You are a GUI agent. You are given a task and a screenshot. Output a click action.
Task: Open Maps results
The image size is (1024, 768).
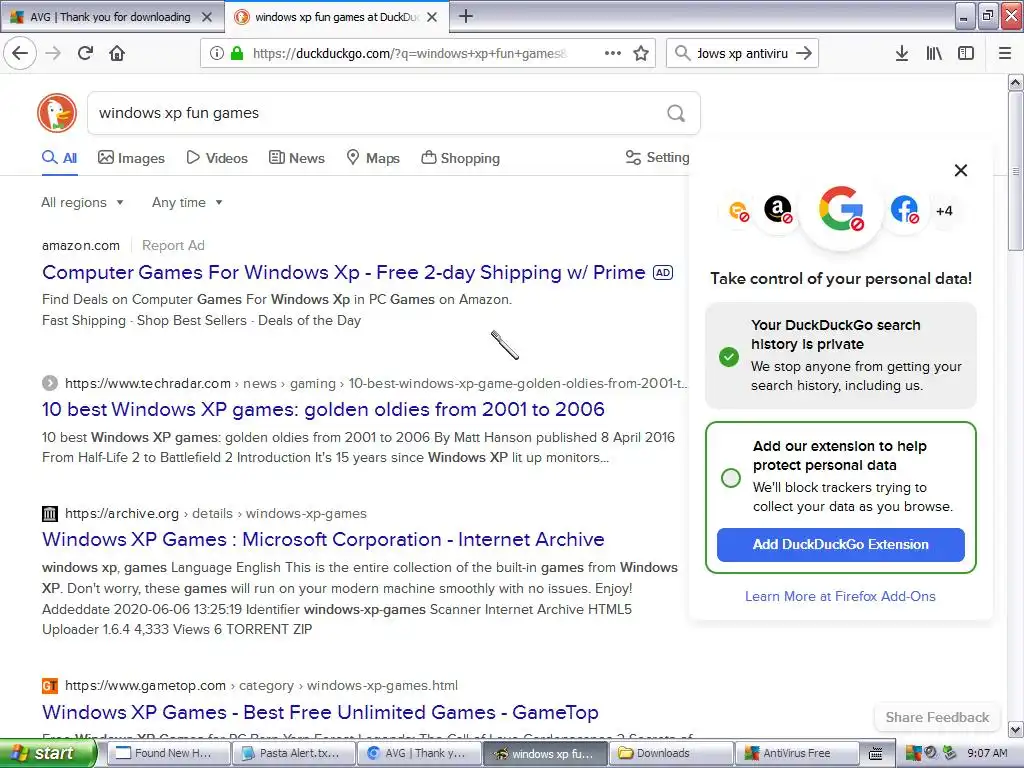click(x=373, y=157)
